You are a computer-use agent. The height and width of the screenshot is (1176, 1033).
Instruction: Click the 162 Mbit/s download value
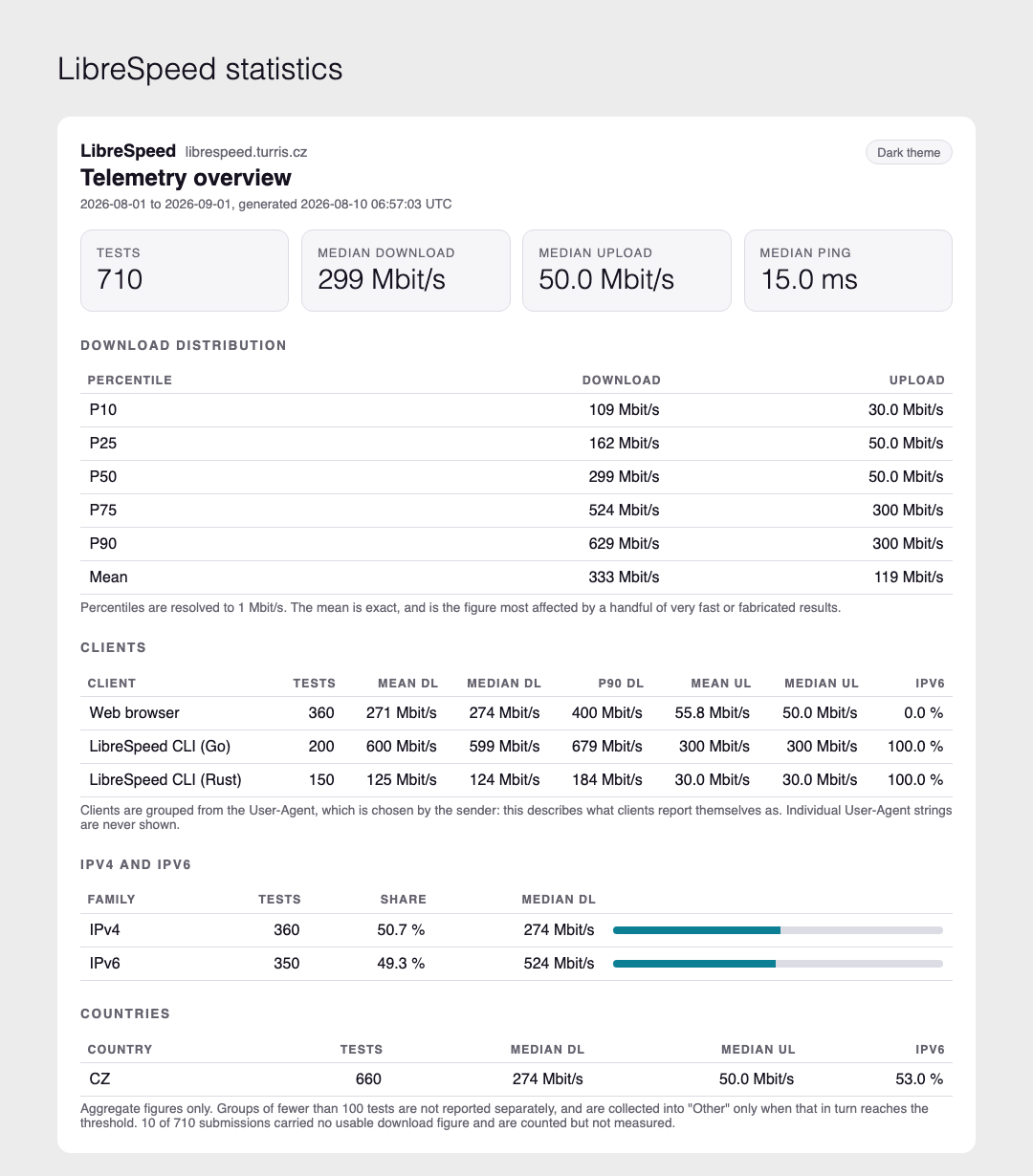(x=624, y=444)
